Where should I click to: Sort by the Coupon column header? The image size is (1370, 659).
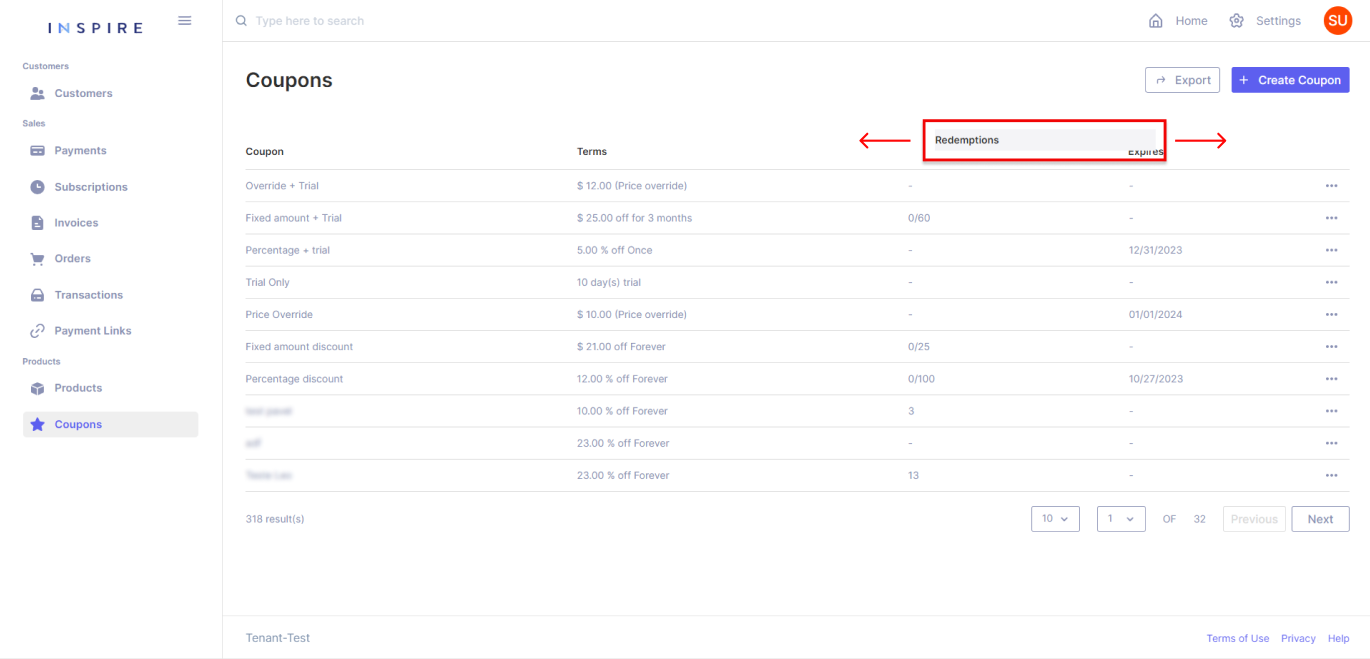(x=265, y=152)
